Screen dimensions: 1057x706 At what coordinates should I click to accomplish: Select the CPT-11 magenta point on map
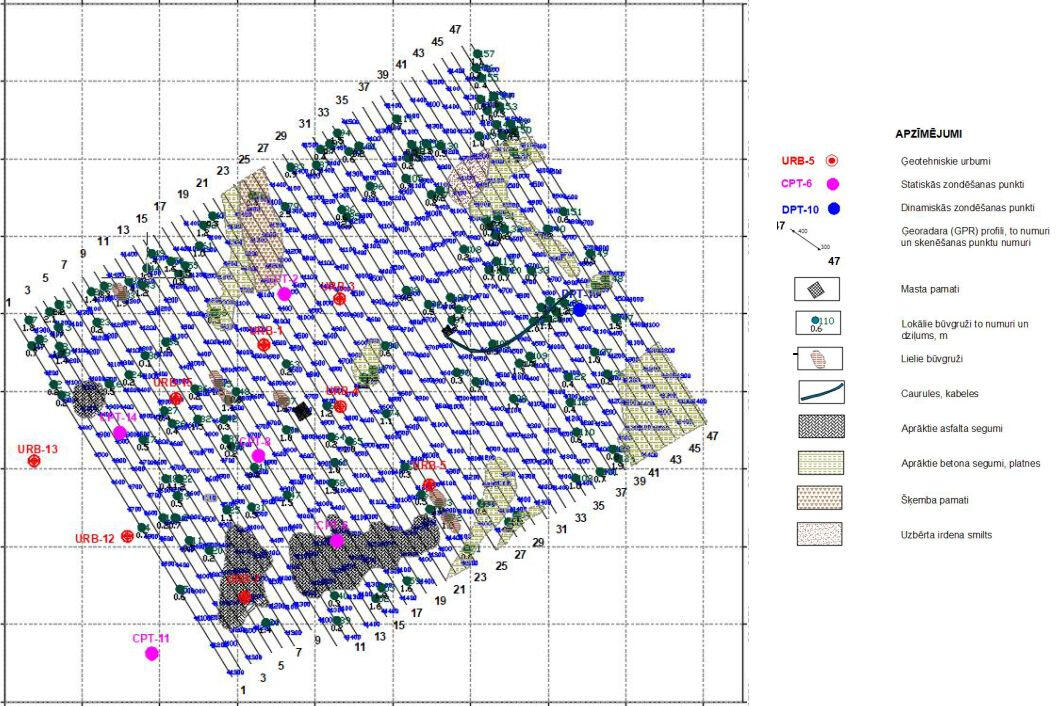152,653
